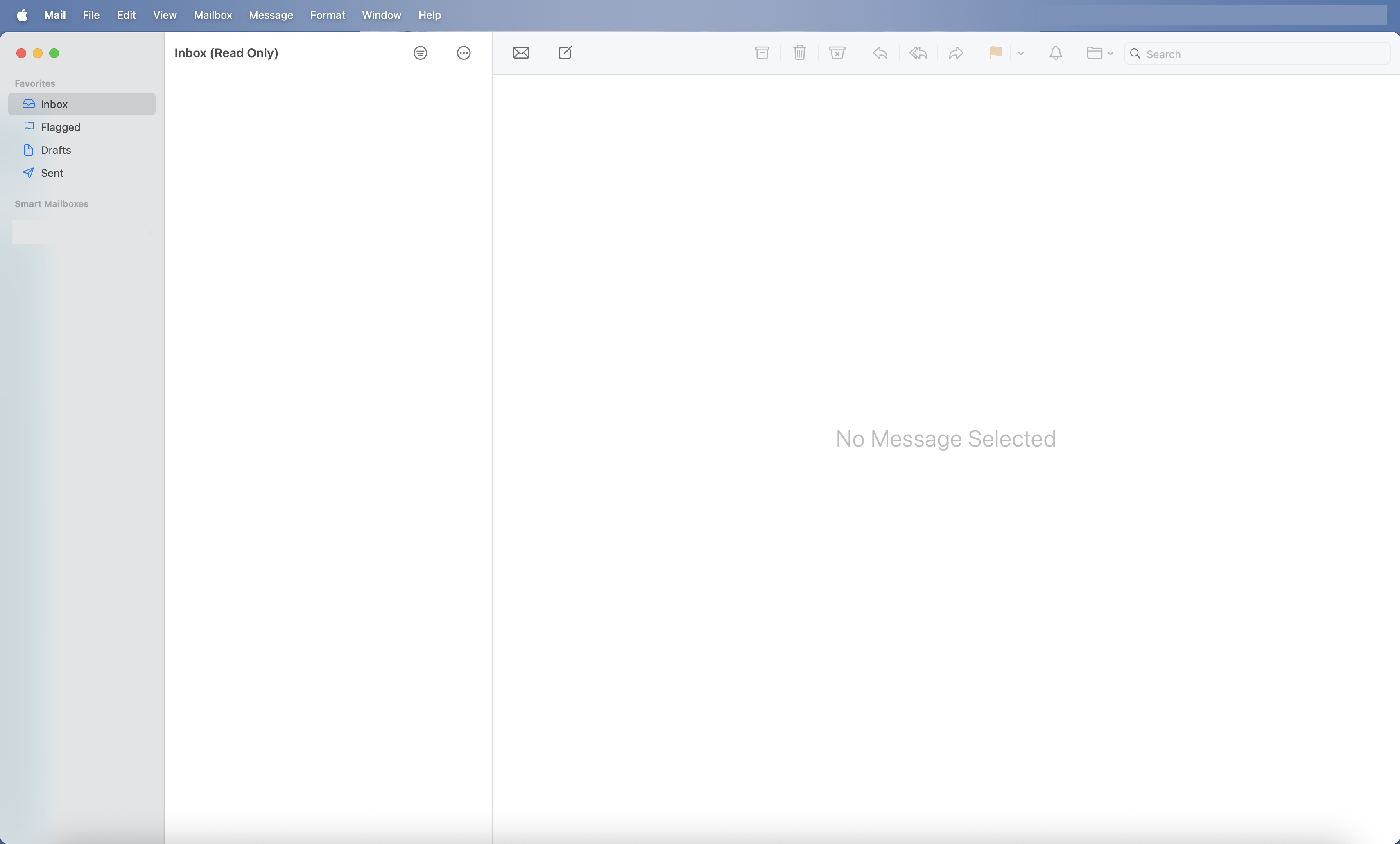Click the Mute bell icon
1400x844 pixels.
tap(1056, 53)
